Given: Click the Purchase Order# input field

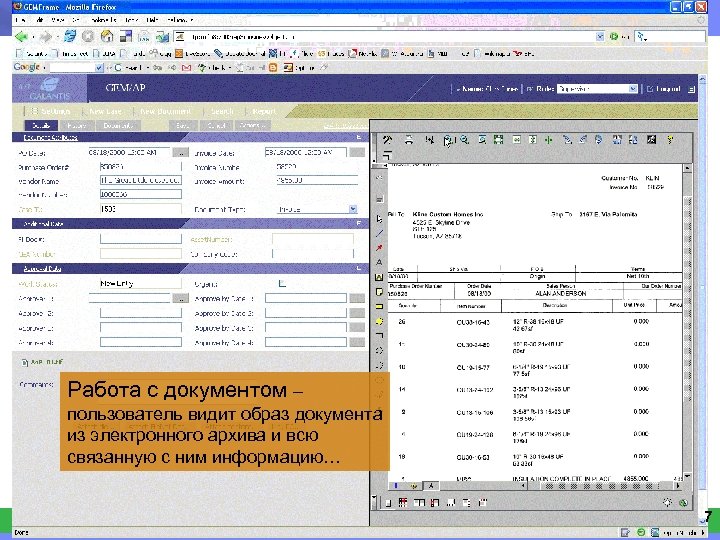Looking at the screenshot, I should [141, 167].
